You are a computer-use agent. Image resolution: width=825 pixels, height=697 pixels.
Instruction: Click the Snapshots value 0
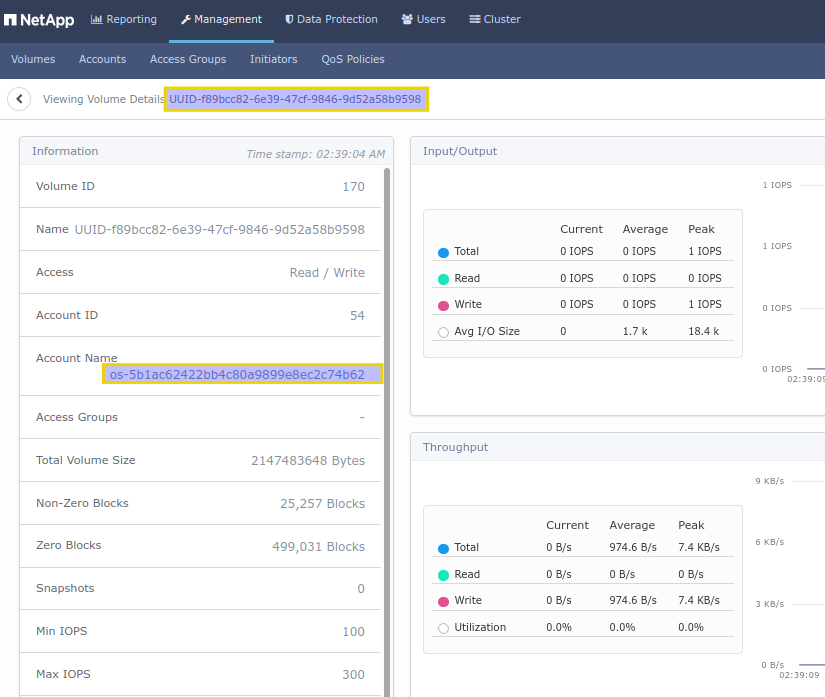point(361,589)
